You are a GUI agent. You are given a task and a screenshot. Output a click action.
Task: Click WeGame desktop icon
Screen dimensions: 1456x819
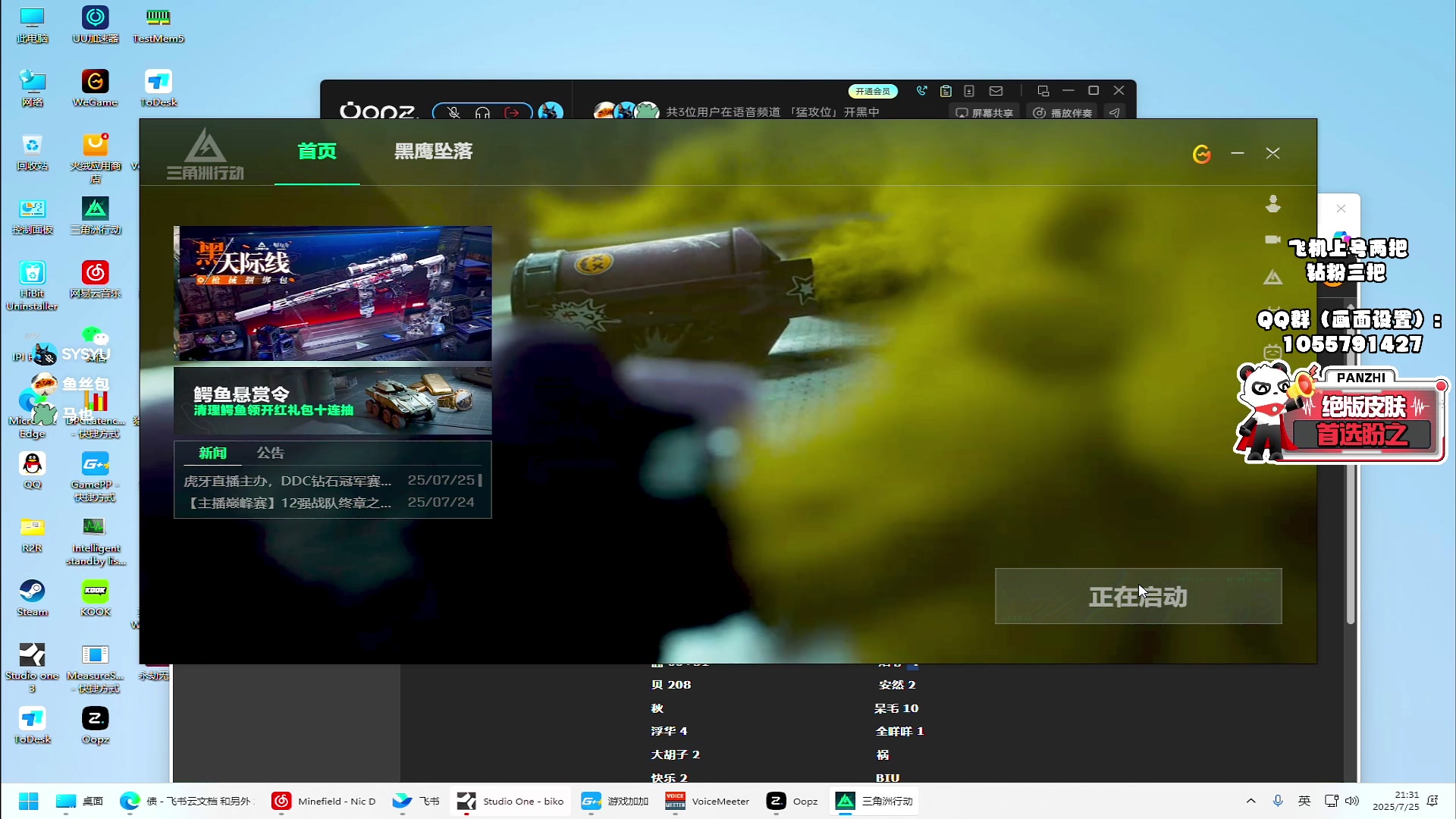(x=96, y=87)
